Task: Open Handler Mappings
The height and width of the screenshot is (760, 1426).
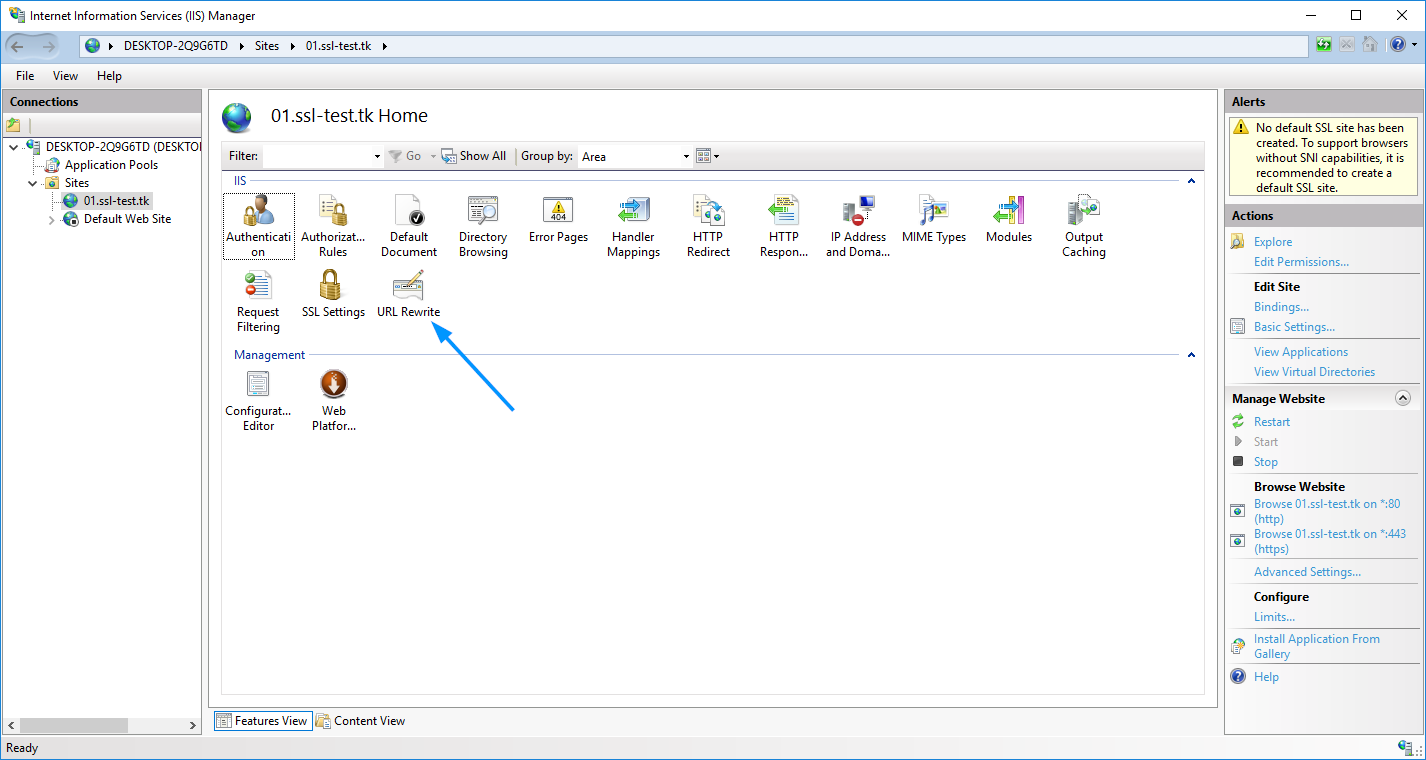Action: pyautogui.click(x=633, y=220)
